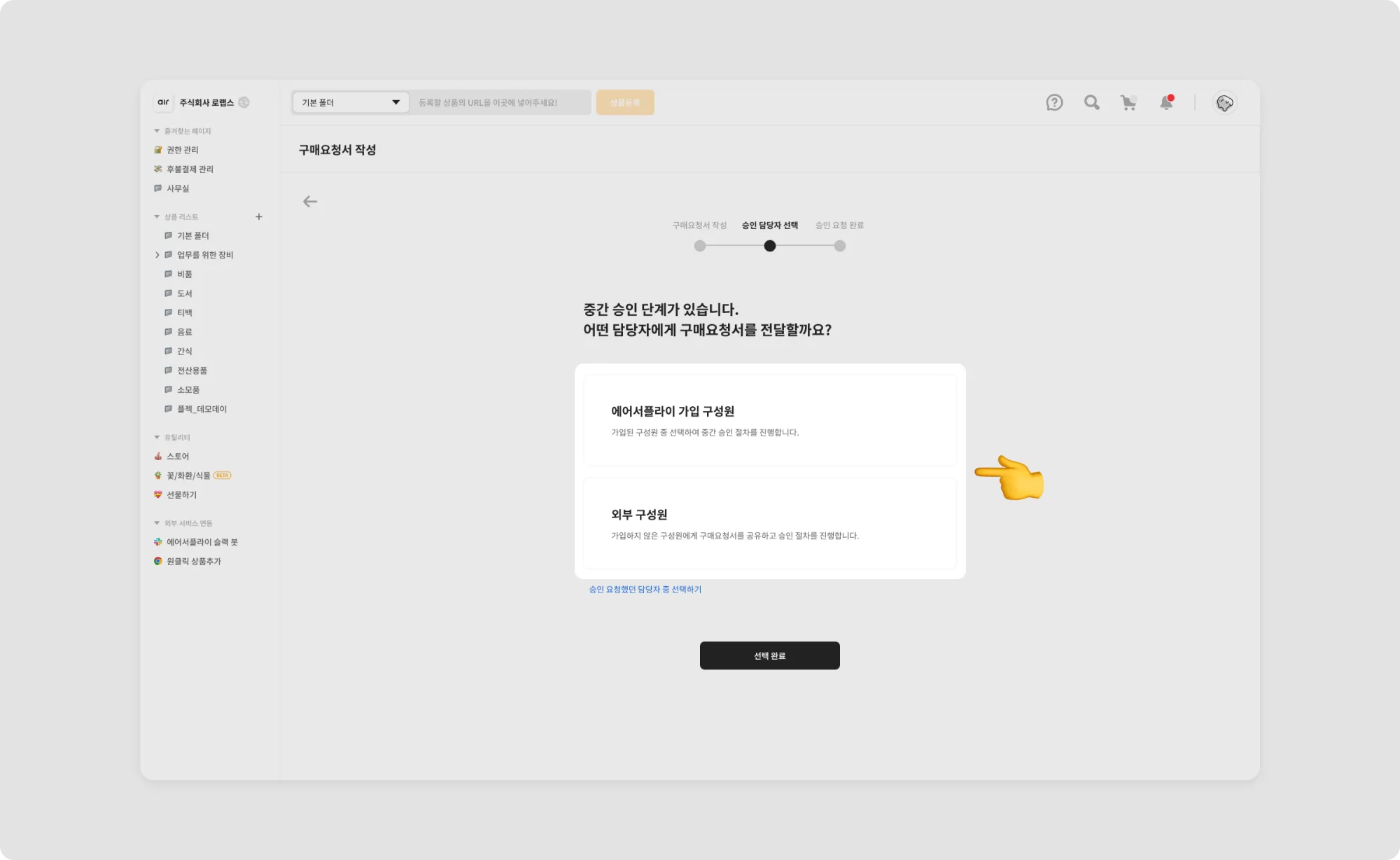Go back with the left arrow
The height and width of the screenshot is (860, 1400).
(x=310, y=202)
